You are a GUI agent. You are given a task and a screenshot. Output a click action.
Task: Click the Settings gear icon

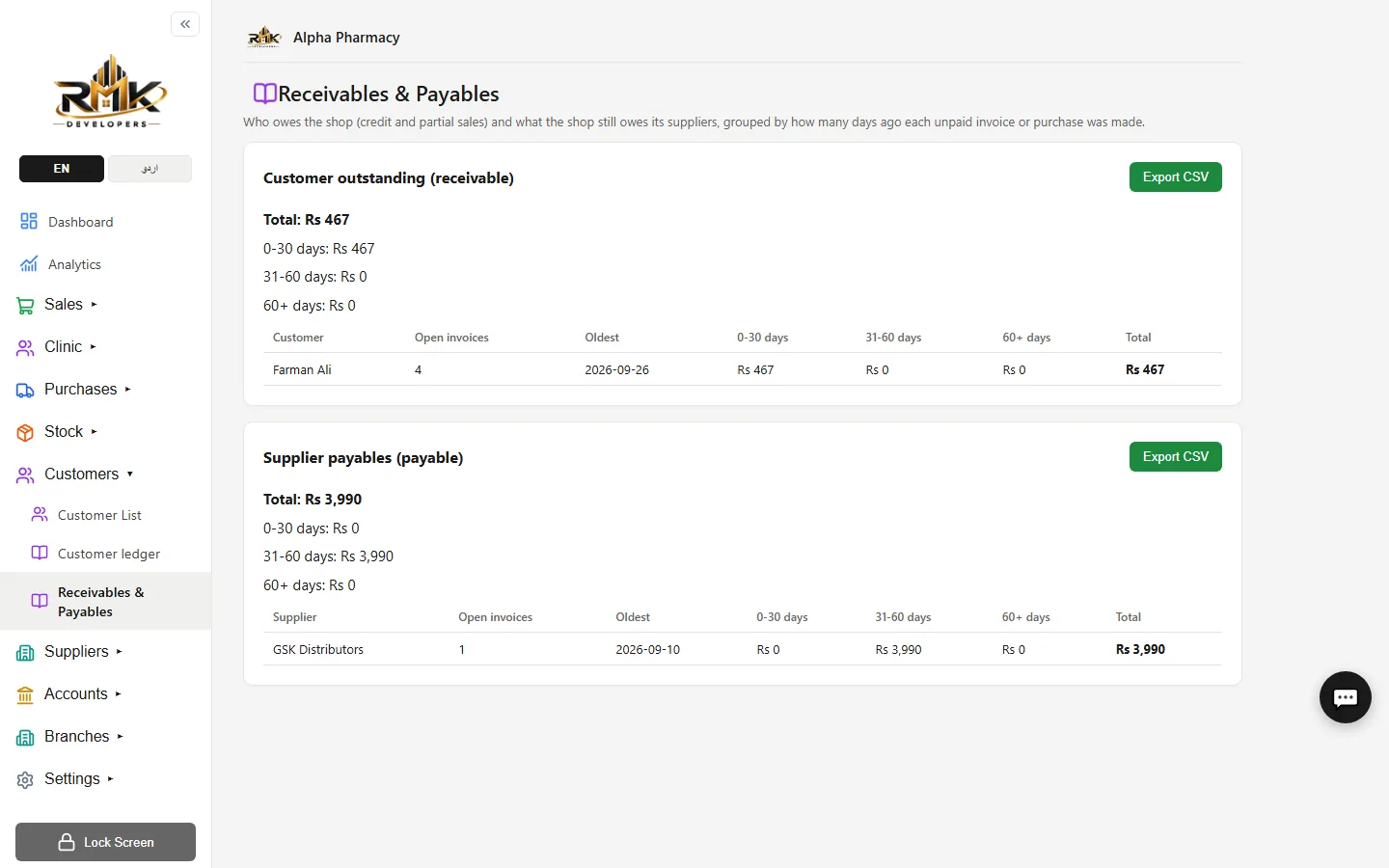point(25,780)
